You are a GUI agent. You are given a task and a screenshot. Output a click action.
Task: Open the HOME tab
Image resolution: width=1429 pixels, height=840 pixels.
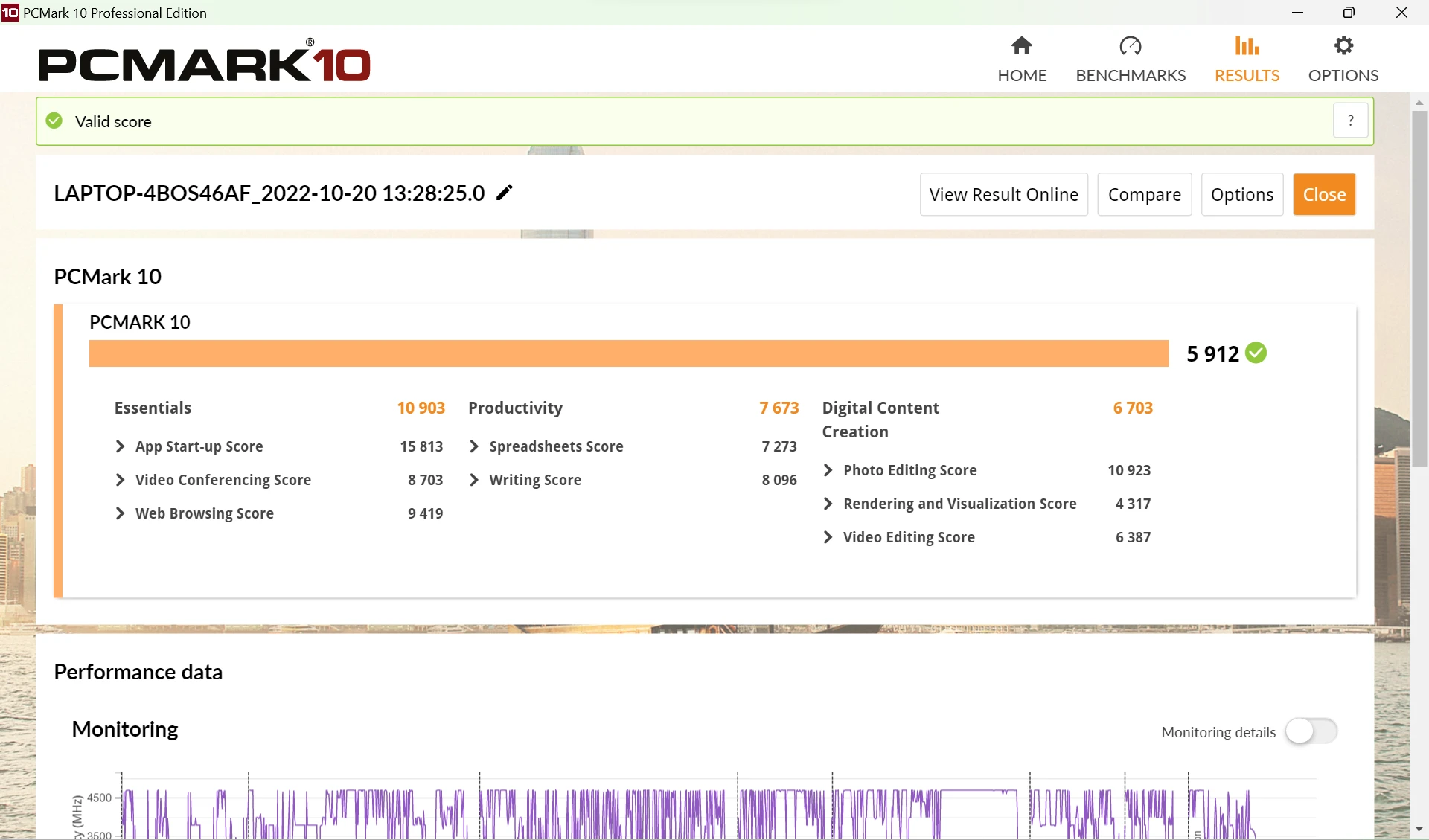click(1022, 60)
